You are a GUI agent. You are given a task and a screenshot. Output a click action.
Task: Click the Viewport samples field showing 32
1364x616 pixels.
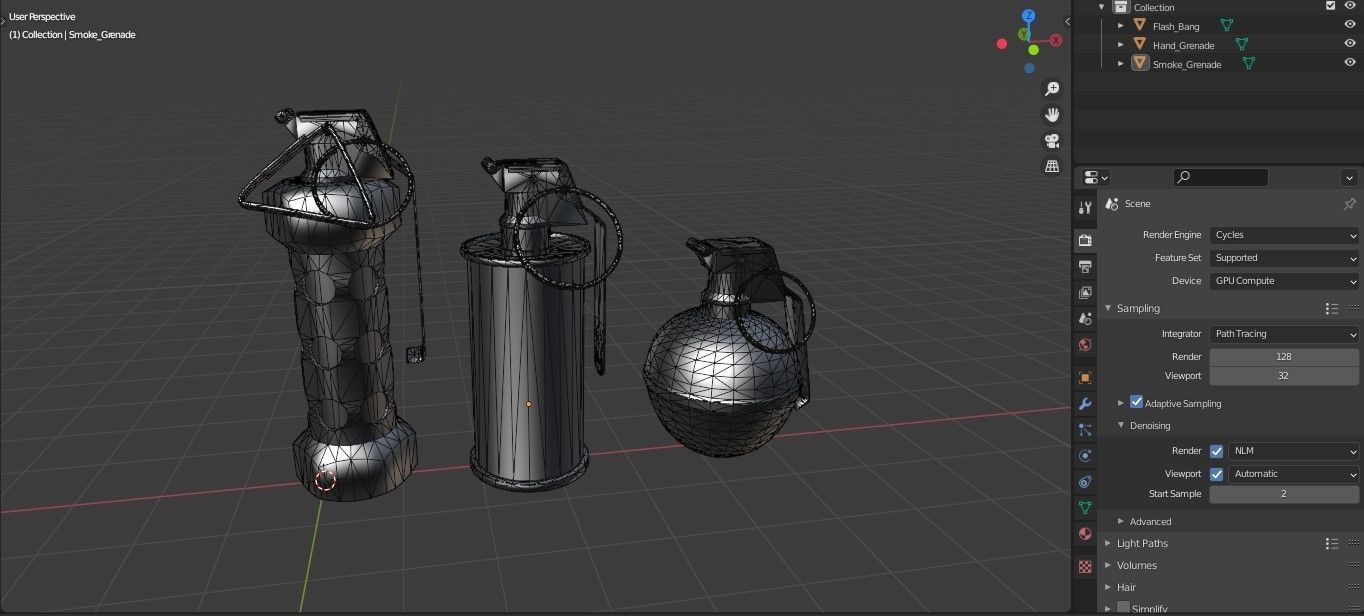click(x=1284, y=376)
